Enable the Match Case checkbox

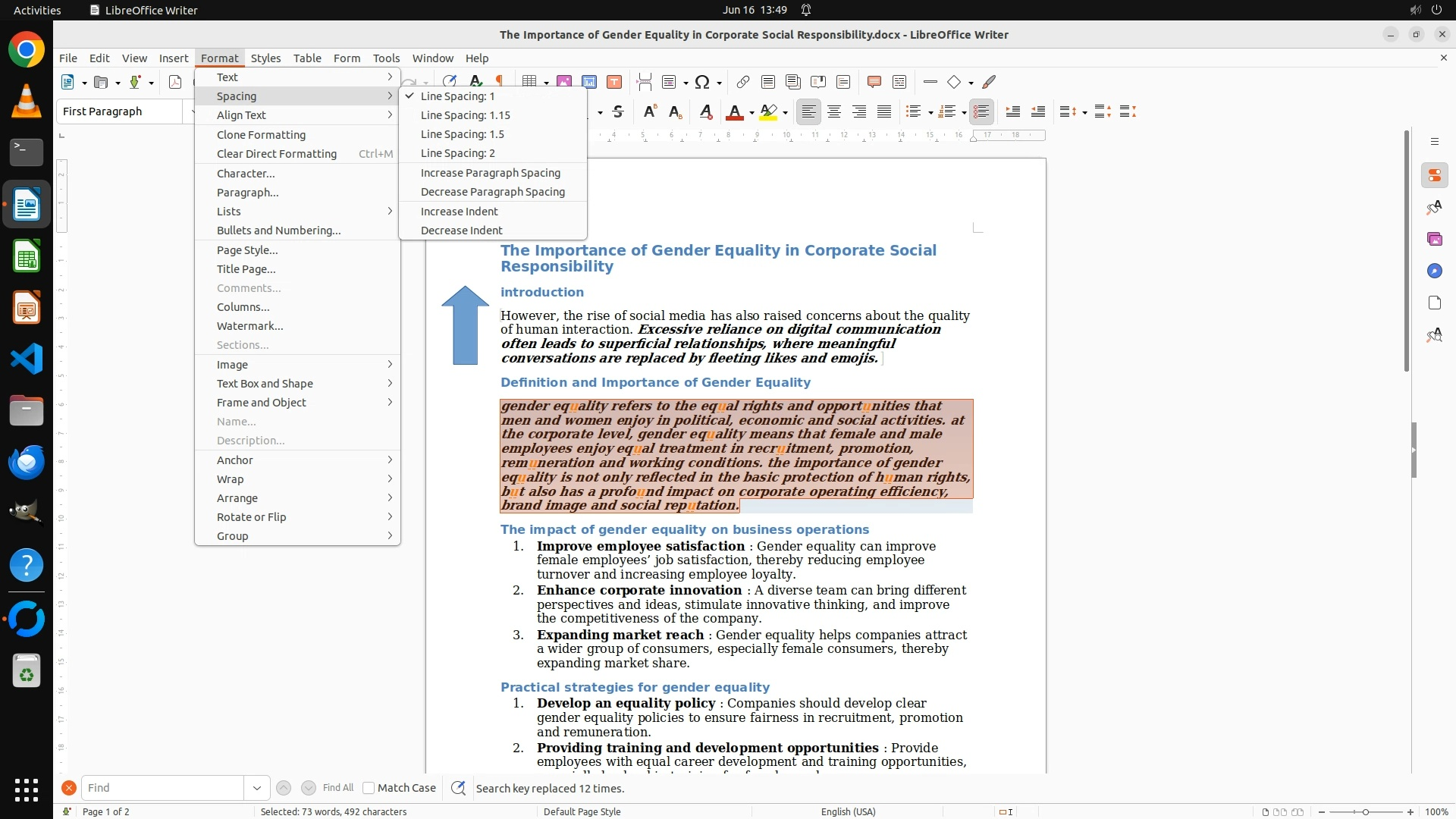(369, 788)
